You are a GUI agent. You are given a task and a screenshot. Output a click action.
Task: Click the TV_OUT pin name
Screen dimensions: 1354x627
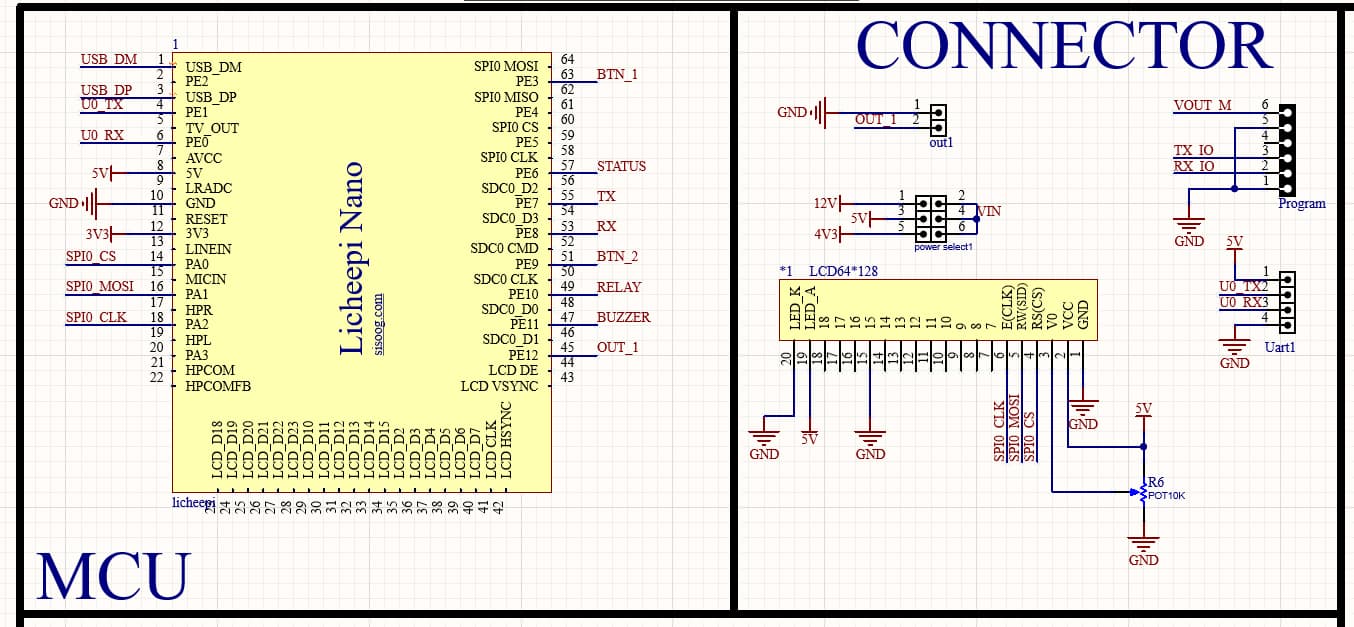(212, 128)
